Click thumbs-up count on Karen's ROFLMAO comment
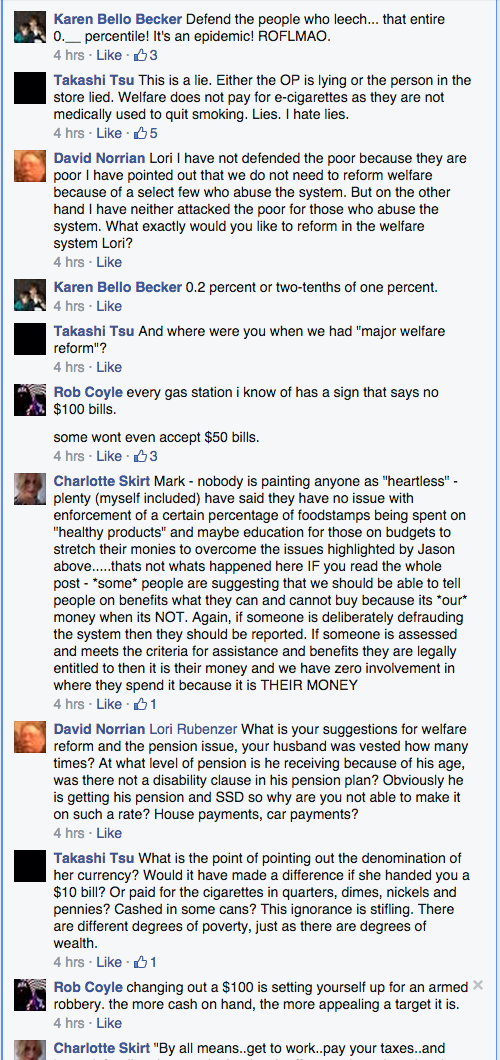This screenshot has height=1060, width=500. (x=146, y=55)
